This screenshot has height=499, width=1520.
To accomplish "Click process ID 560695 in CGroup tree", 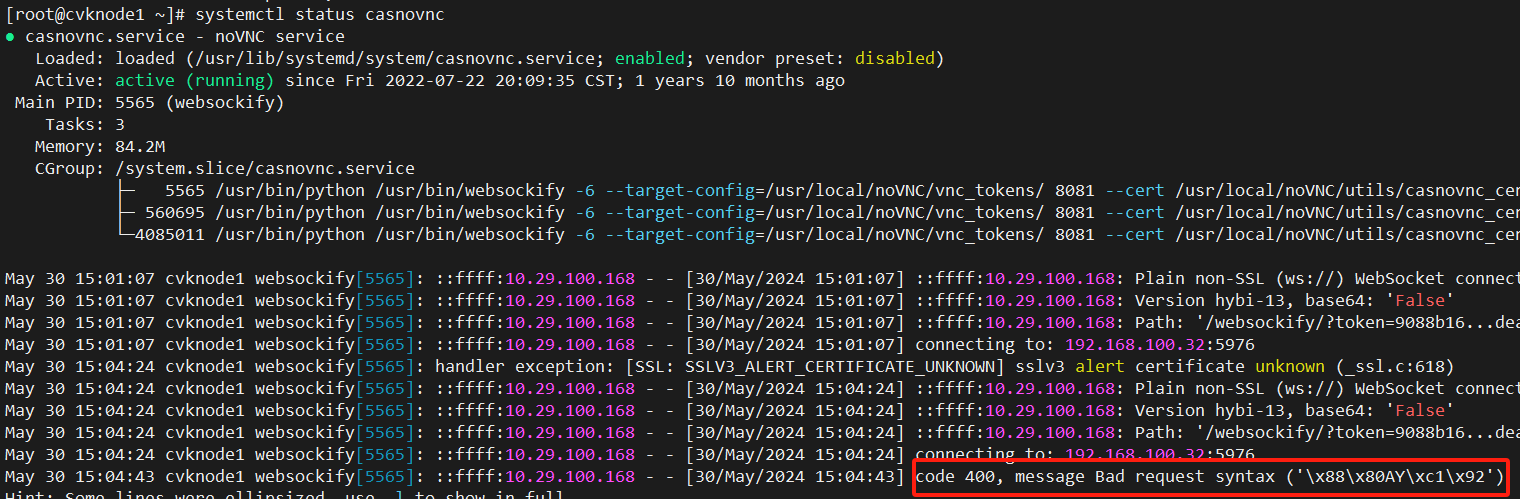I will pos(175,212).
